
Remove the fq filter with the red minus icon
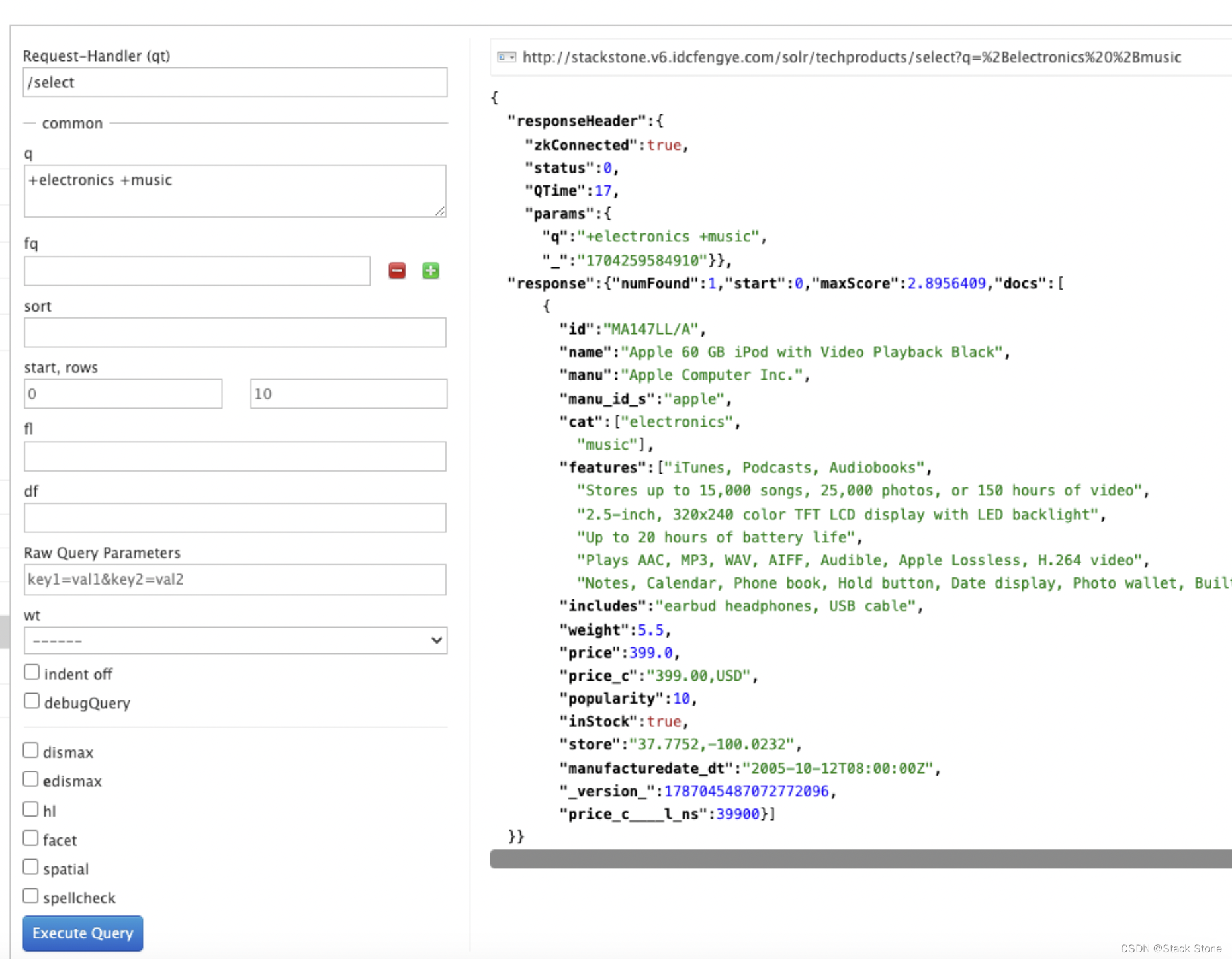coord(397,271)
